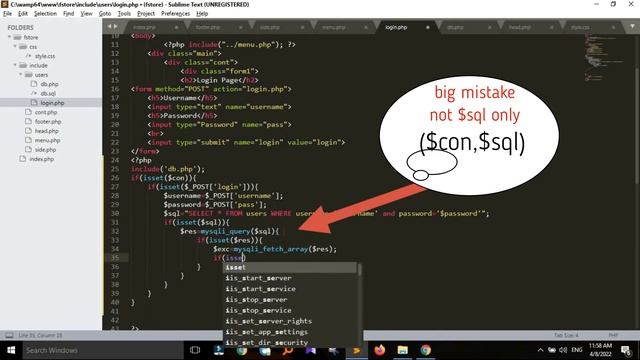Click the PHP syntax selector

point(613,336)
